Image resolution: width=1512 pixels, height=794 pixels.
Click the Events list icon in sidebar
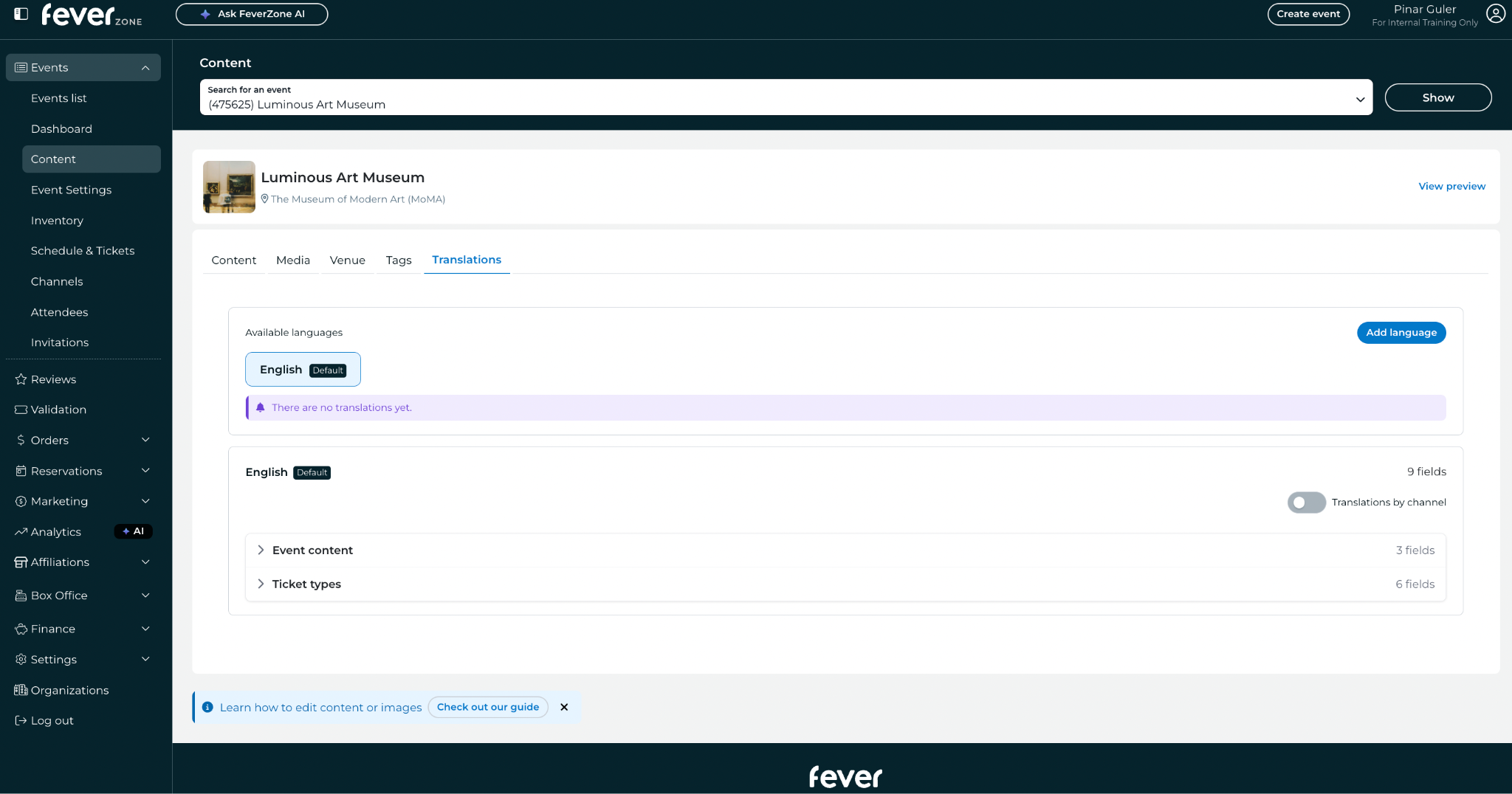(x=21, y=67)
